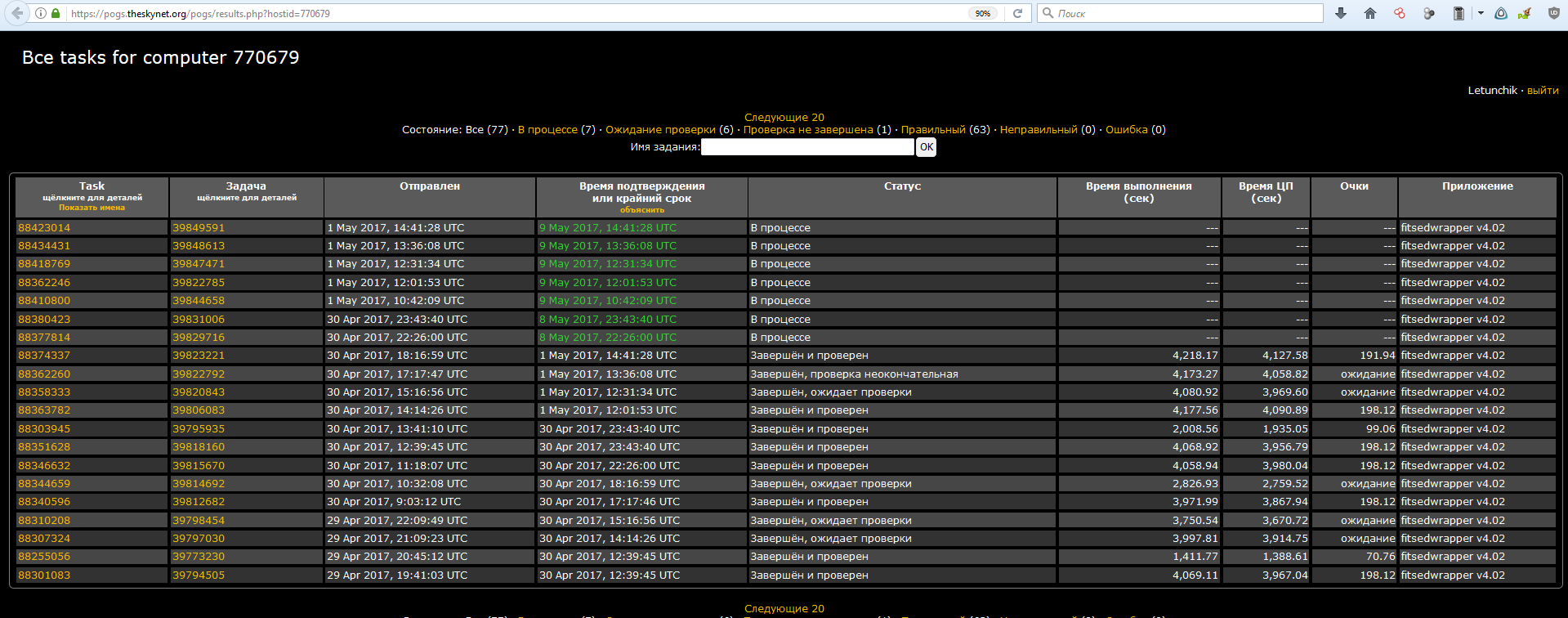The width and height of the screenshot is (1568, 618).
Task: Filter by Ошибка state
Action: point(1127,129)
